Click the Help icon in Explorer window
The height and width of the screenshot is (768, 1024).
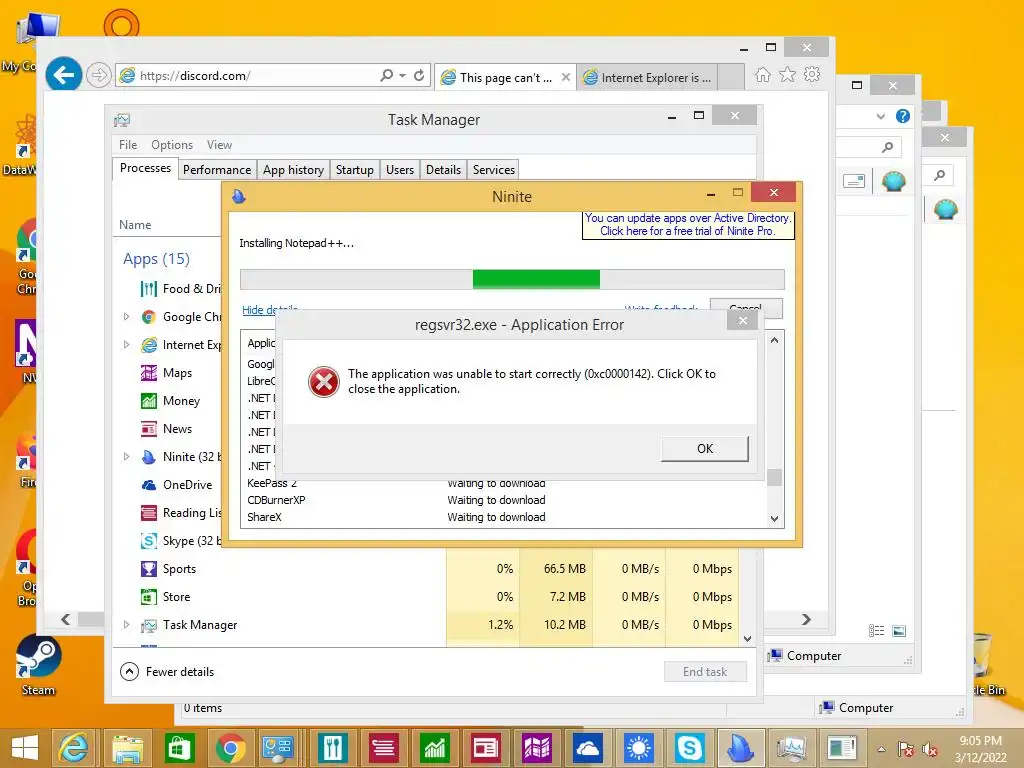click(903, 116)
